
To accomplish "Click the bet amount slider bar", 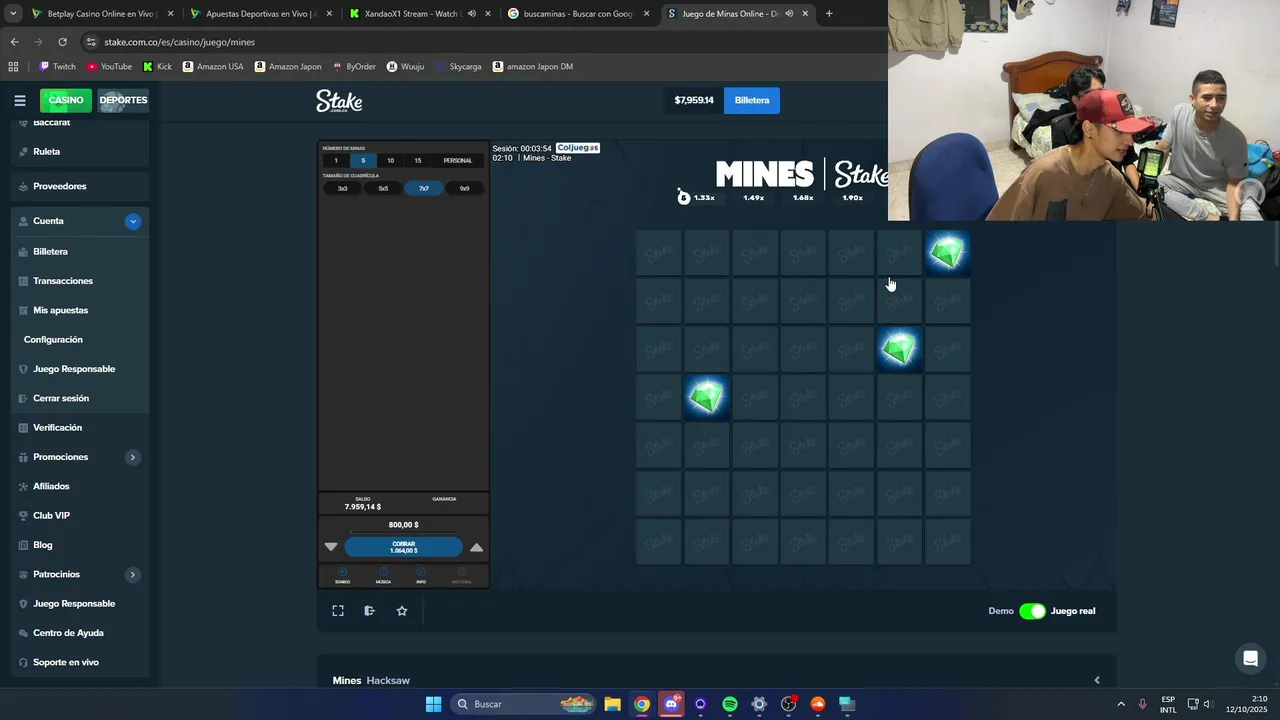I will click(404, 533).
